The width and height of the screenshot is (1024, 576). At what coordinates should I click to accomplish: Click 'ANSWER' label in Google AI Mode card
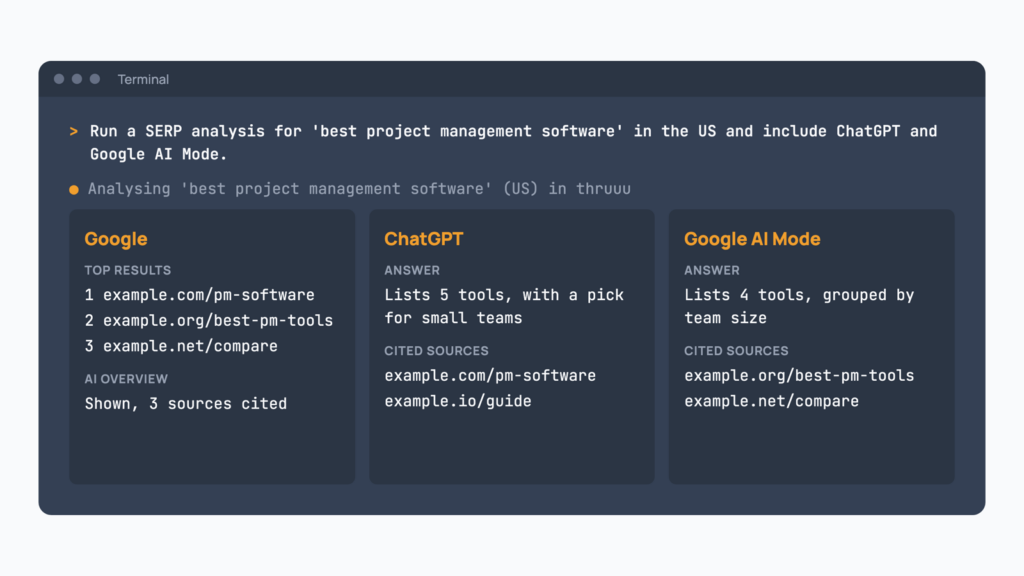point(712,270)
